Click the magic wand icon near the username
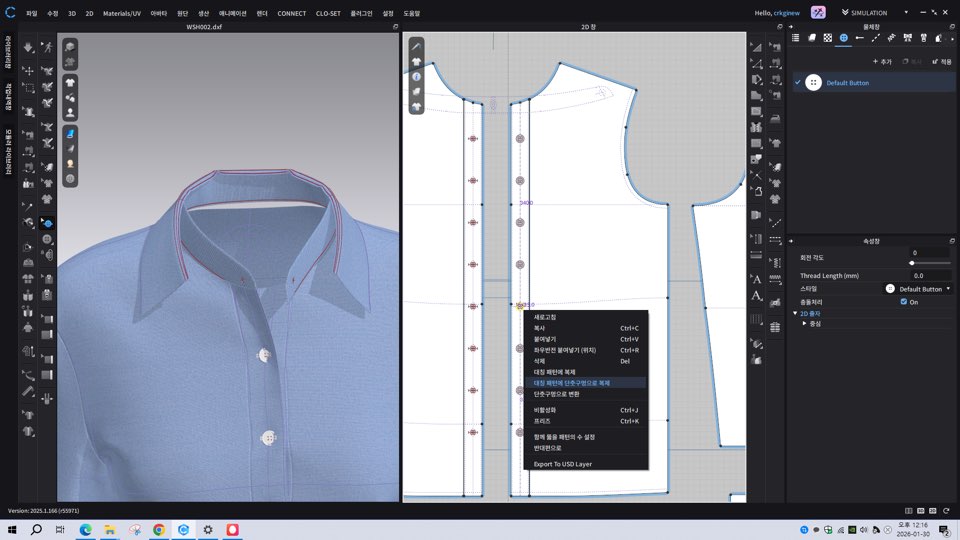The height and width of the screenshot is (540, 960). point(818,13)
